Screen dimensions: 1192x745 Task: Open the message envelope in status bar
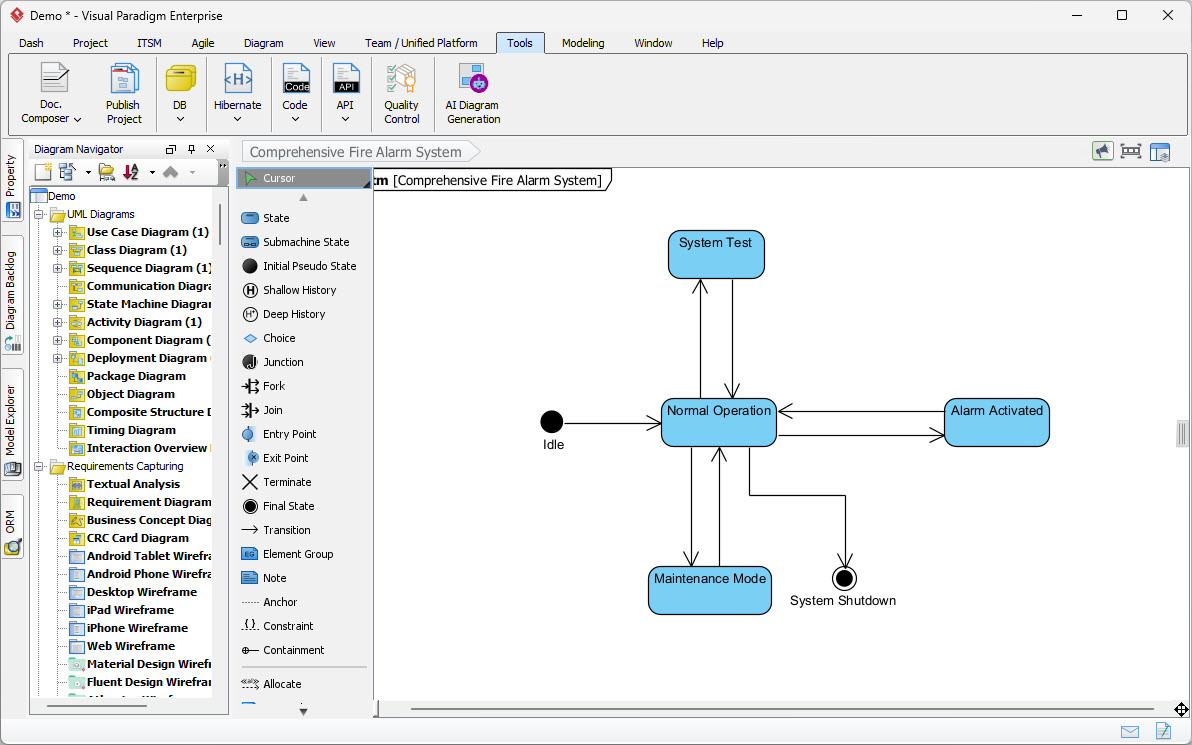tap(1130, 732)
